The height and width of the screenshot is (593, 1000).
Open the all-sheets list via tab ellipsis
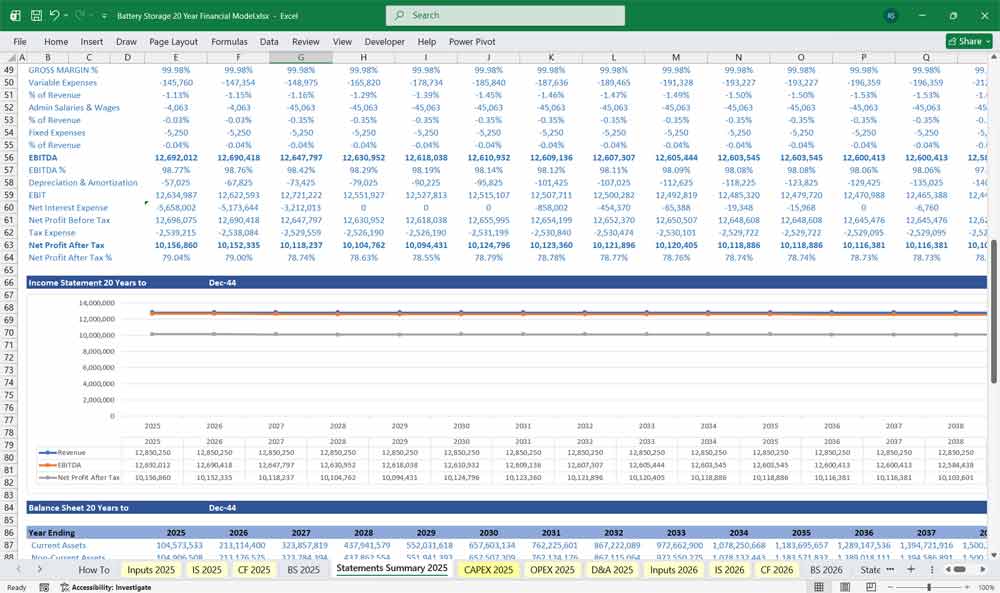tap(890, 570)
